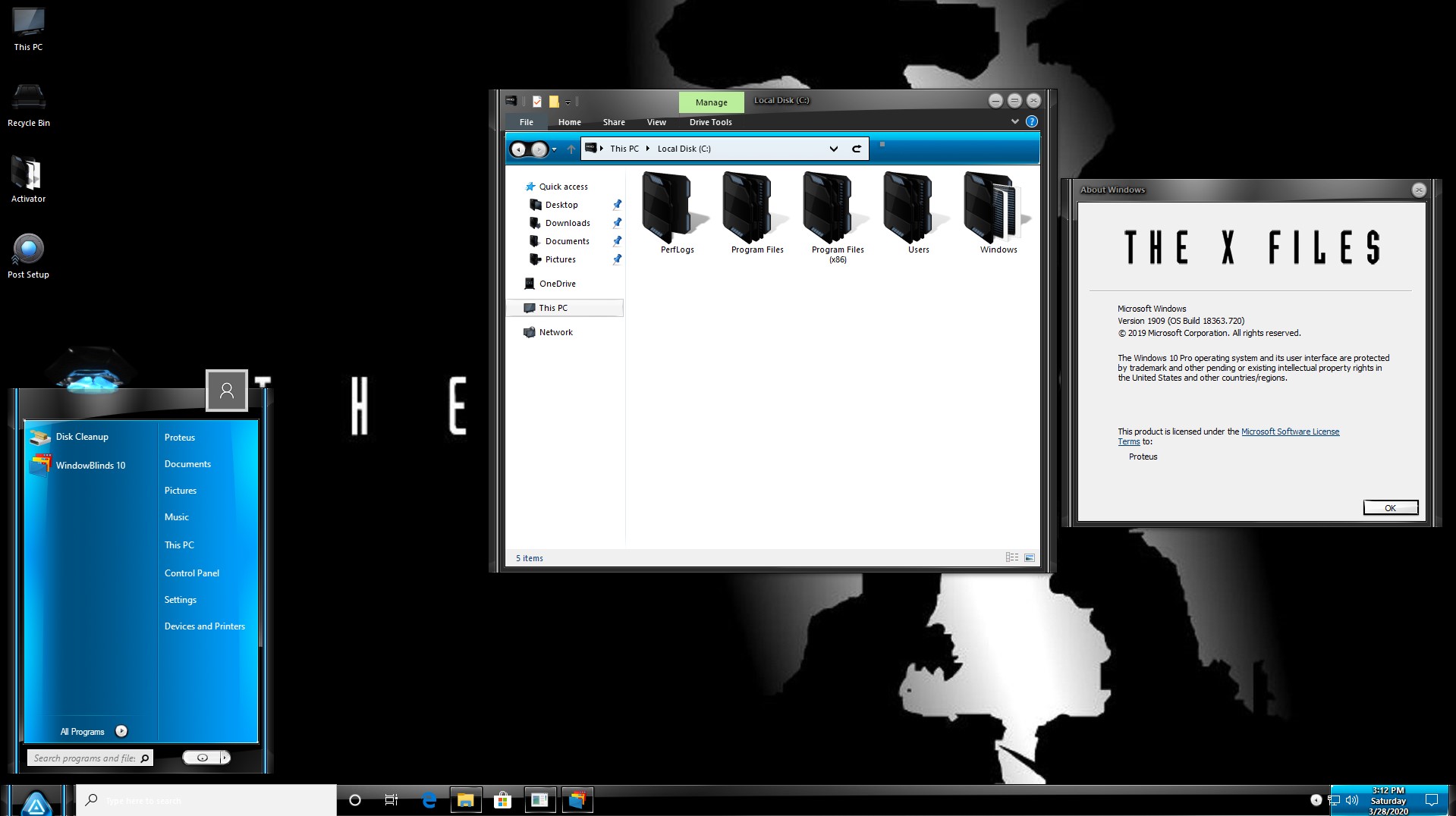Open Explorer help question mark
Image resolution: width=1456 pixels, height=816 pixels.
click(1032, 121)
